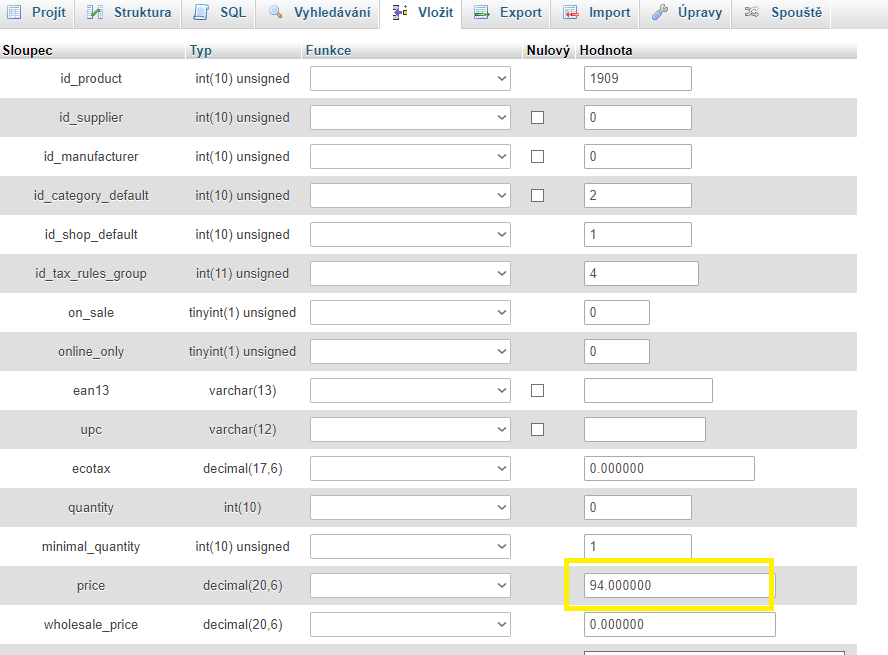Image resolution: width=888 pixels, height=655 pixels.
Task: Open the function dropdown for ean13
Action: [x=410, y=391]
